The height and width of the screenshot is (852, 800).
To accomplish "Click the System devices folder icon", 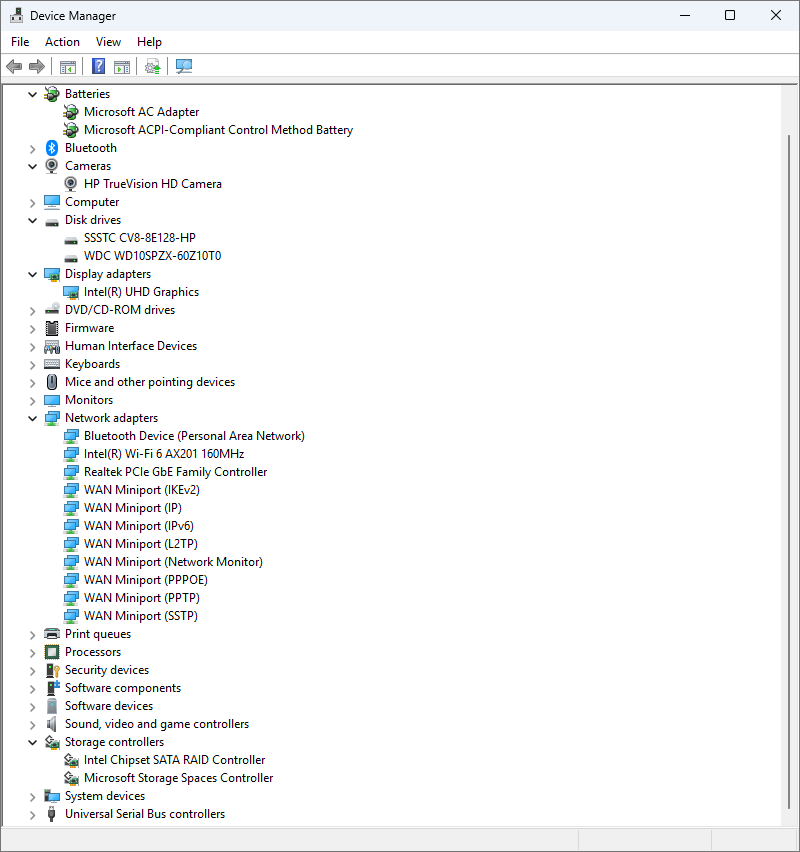I will [52, 796].
